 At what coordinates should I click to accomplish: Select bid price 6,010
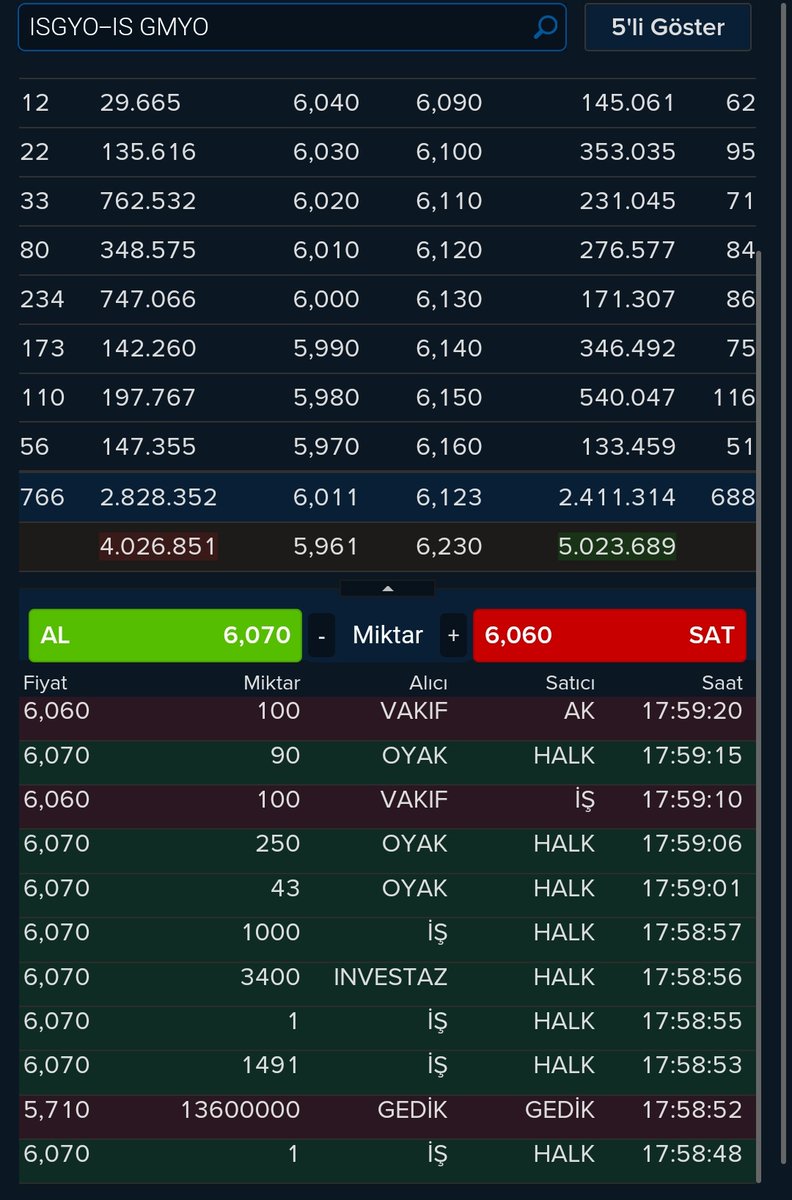coord(326,250)
